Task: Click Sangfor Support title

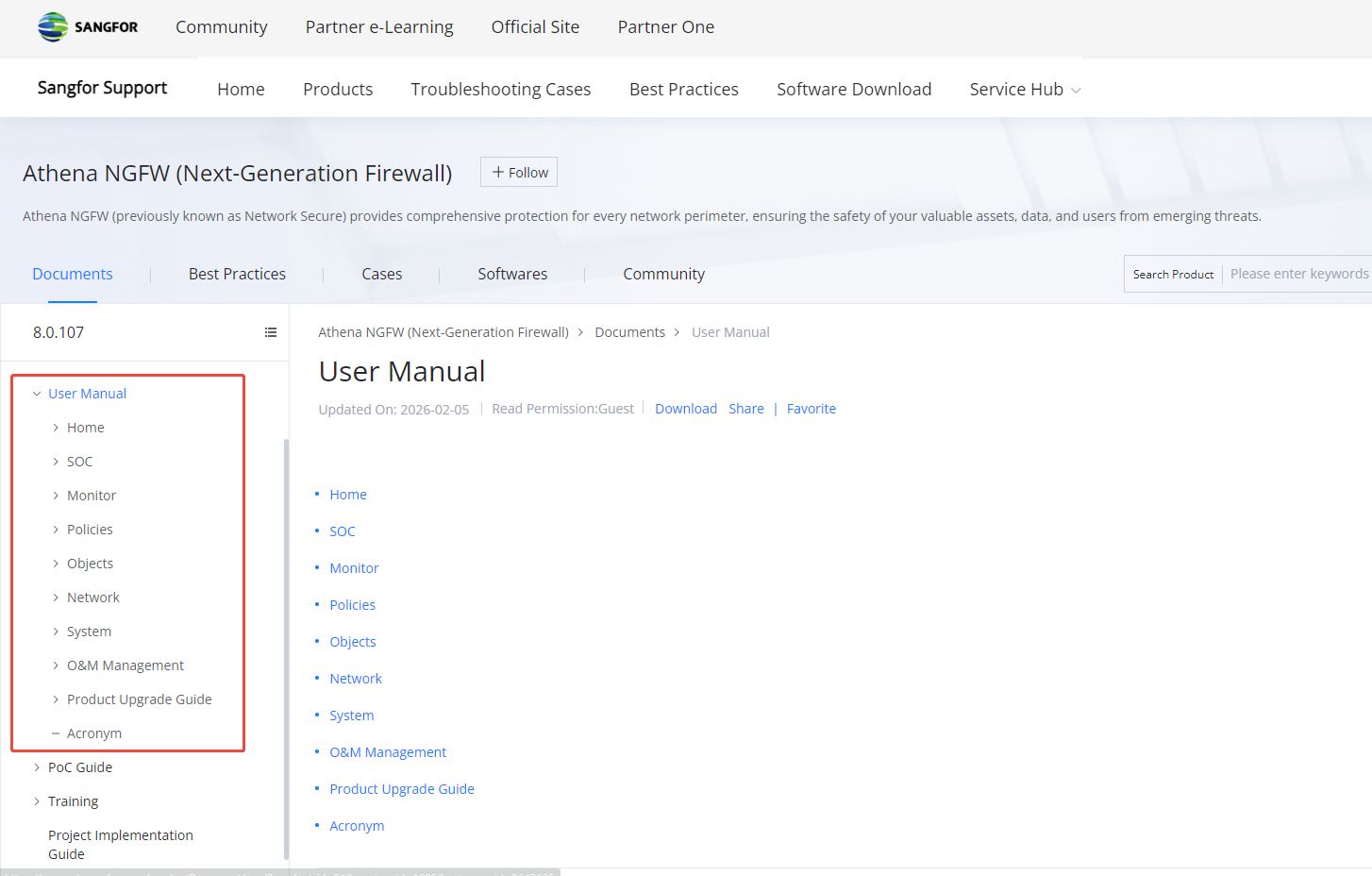Action: click(102, 88)
